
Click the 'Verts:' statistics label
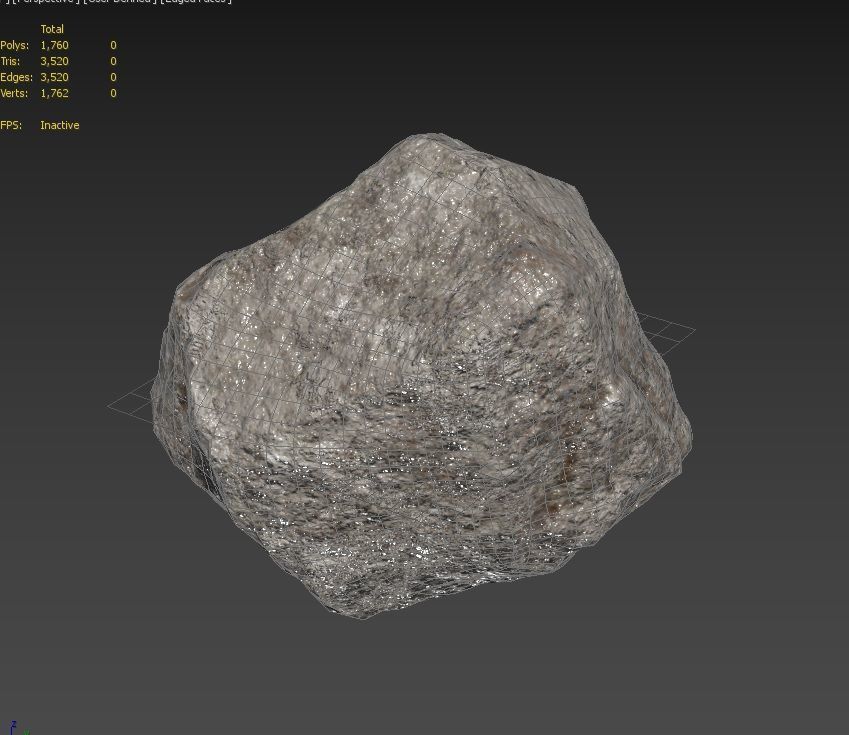[x=14, y=93]
